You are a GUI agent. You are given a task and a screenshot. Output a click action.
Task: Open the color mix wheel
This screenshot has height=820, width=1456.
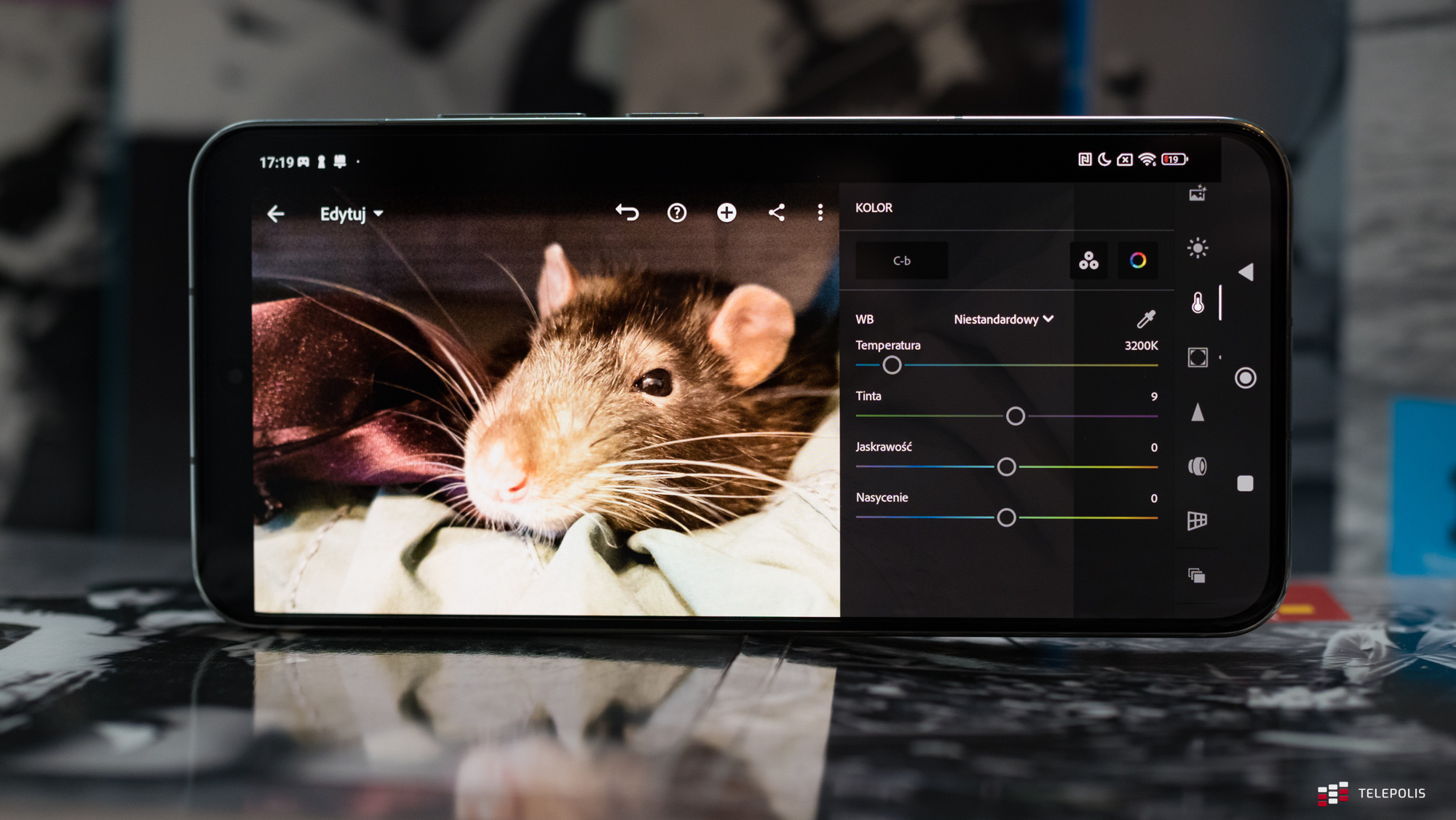pos(1137,260)
